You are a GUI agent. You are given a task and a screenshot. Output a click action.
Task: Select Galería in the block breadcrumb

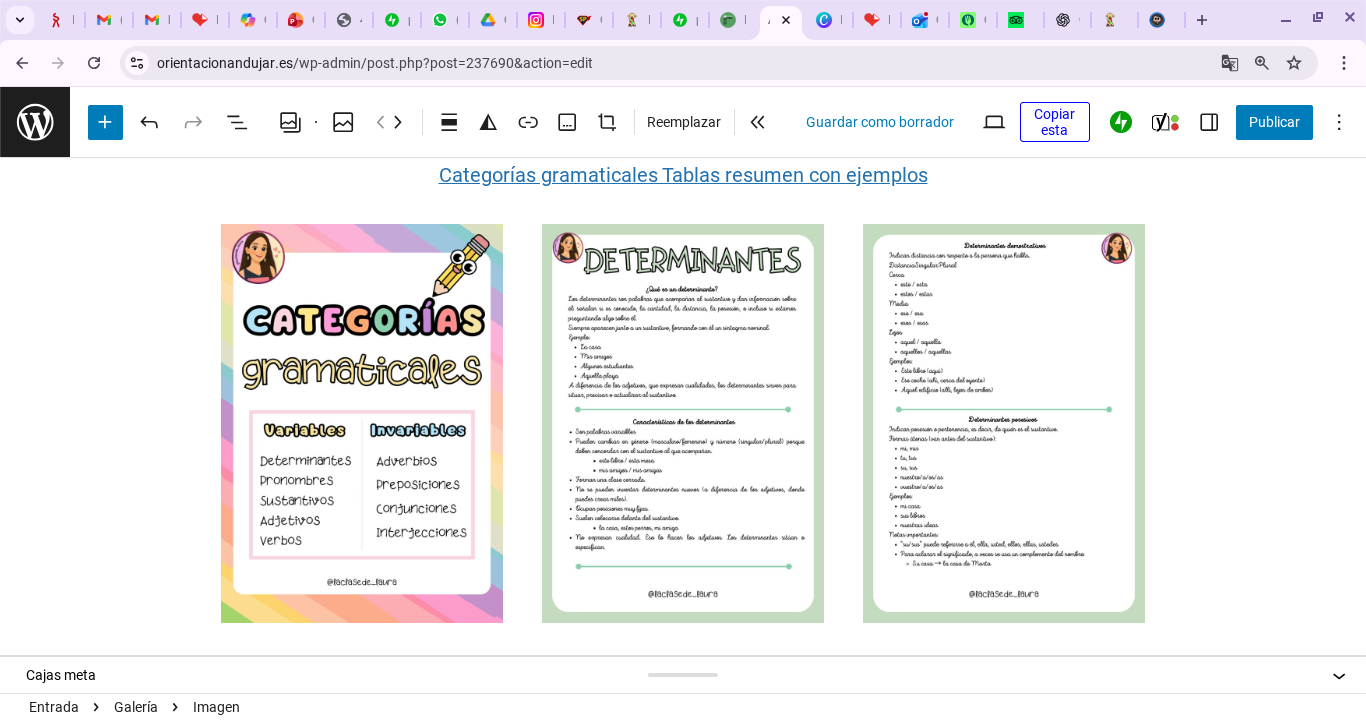pyautogui.click(x=136, y=707)
